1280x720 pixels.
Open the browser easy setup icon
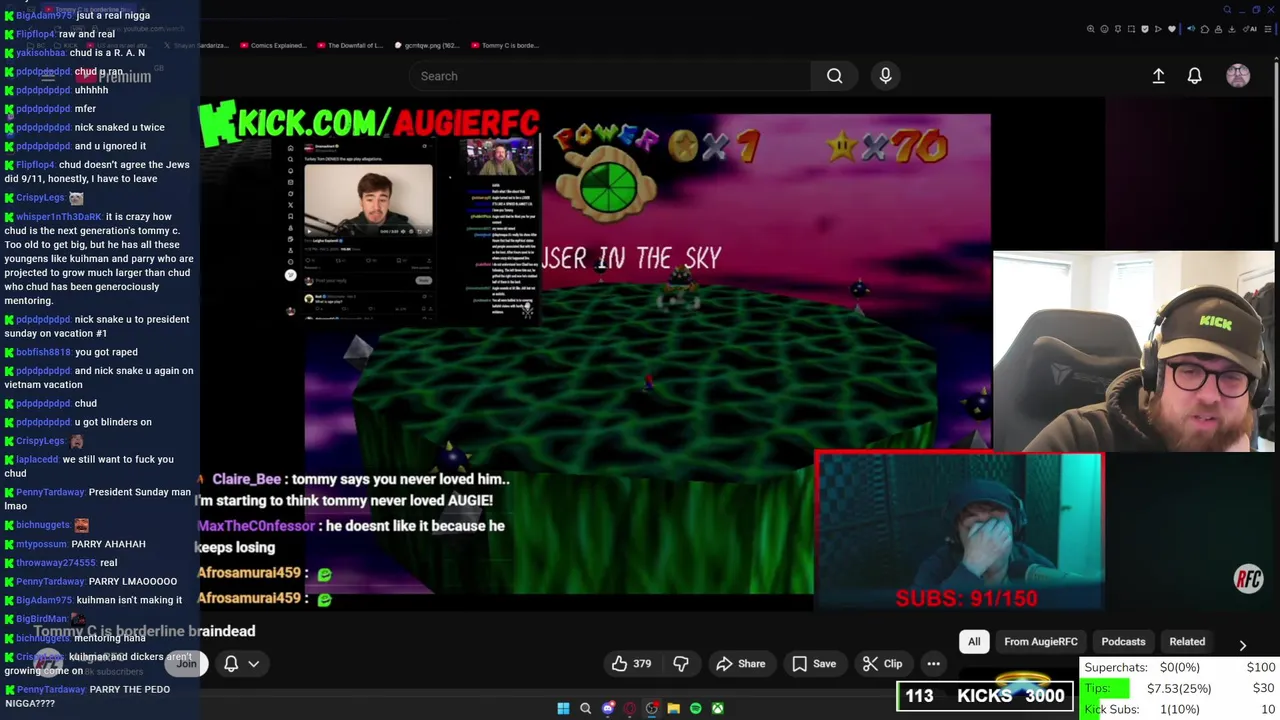(1267, 29)
